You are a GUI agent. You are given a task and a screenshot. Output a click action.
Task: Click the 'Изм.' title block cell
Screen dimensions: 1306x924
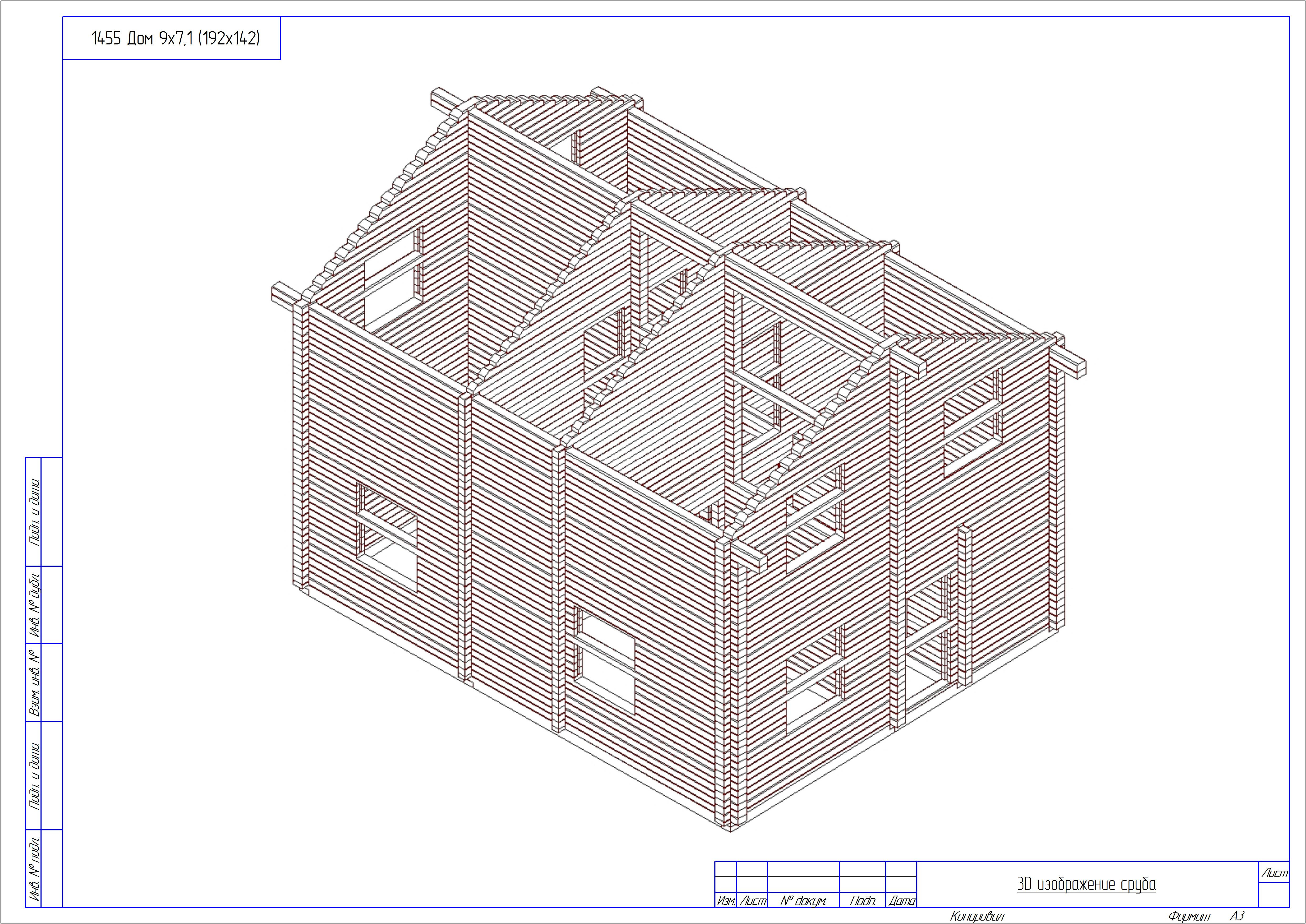pyautogui.click(x=725, y=901)
